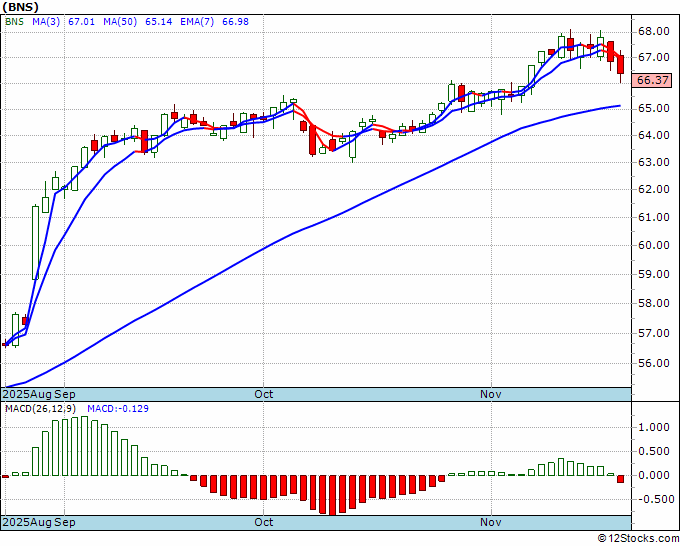Click the 60.00 price axis label

click(x=653, y=245)
